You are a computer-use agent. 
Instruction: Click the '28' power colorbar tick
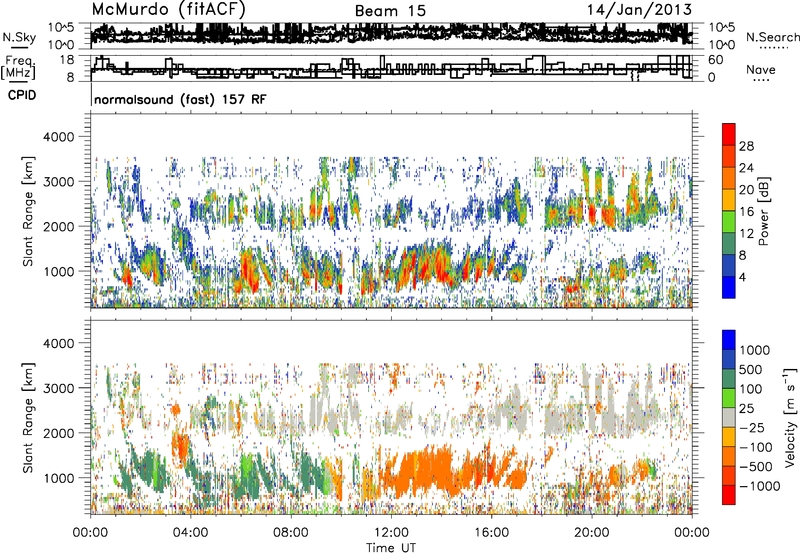pos(746,146)
